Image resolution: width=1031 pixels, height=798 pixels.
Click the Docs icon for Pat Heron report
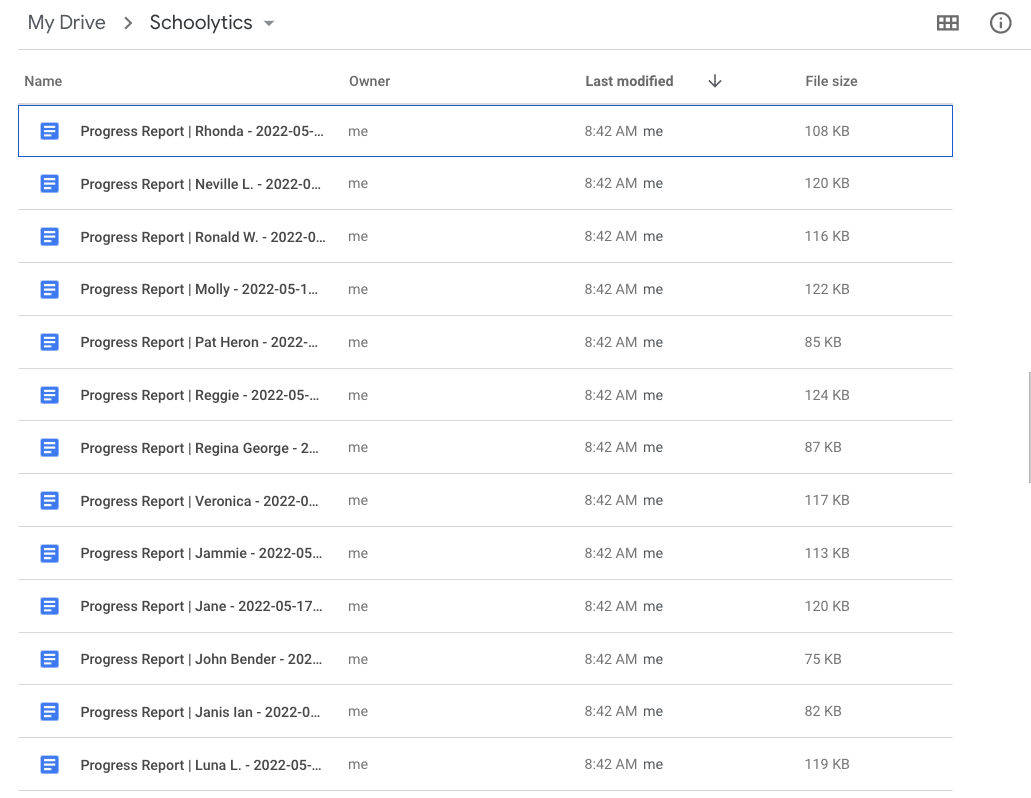coord(49,342)
